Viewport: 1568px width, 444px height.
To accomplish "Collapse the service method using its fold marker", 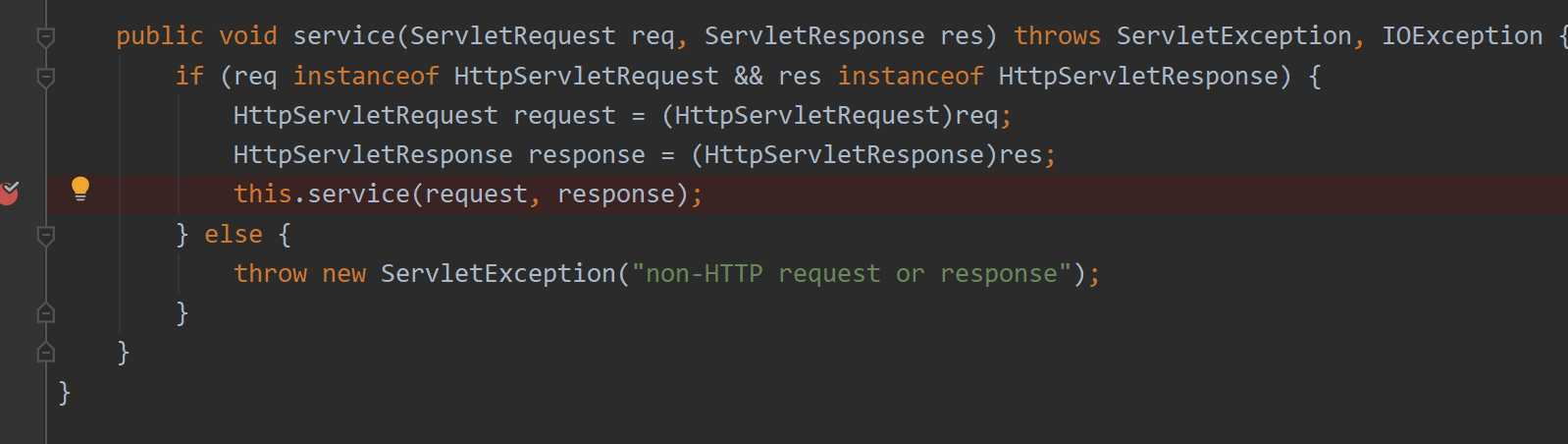I will coord(45,37).
